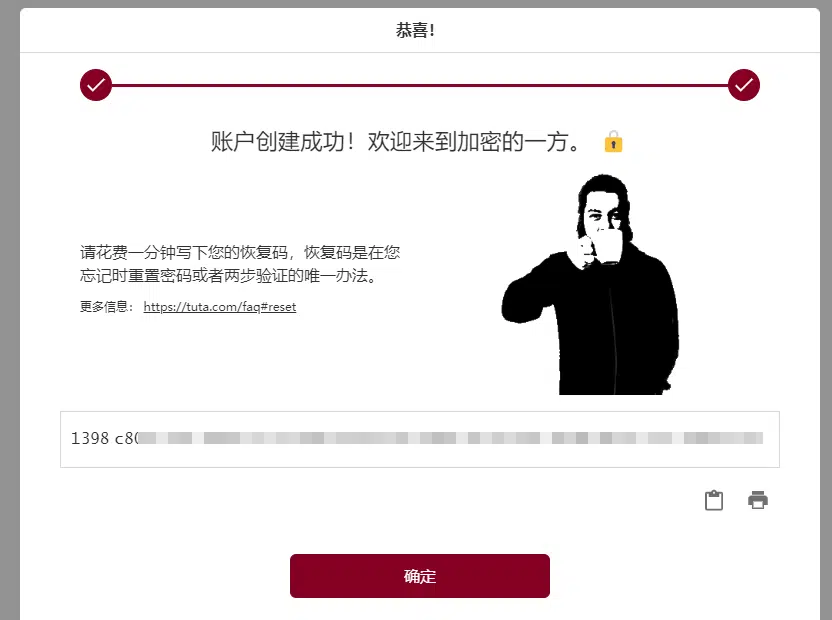The image size is (832, 620).
Task: Copy the recovery code with clipboard icon
Action: pos(714,500)
